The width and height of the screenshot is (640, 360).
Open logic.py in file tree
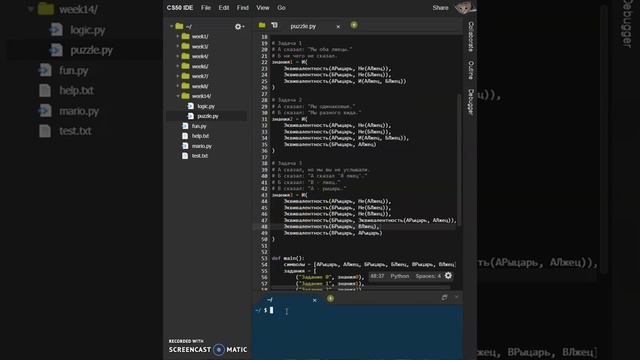tap(206, 106)
